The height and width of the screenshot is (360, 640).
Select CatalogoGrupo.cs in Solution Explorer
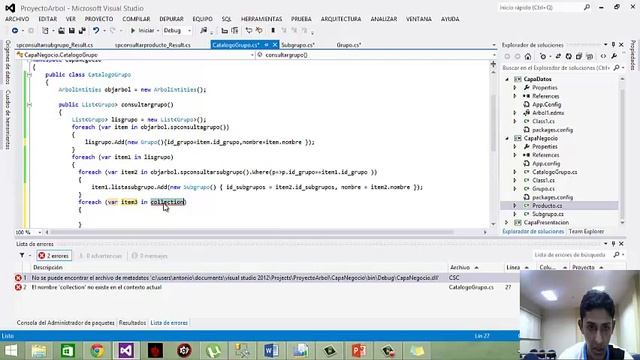[555, 172]
